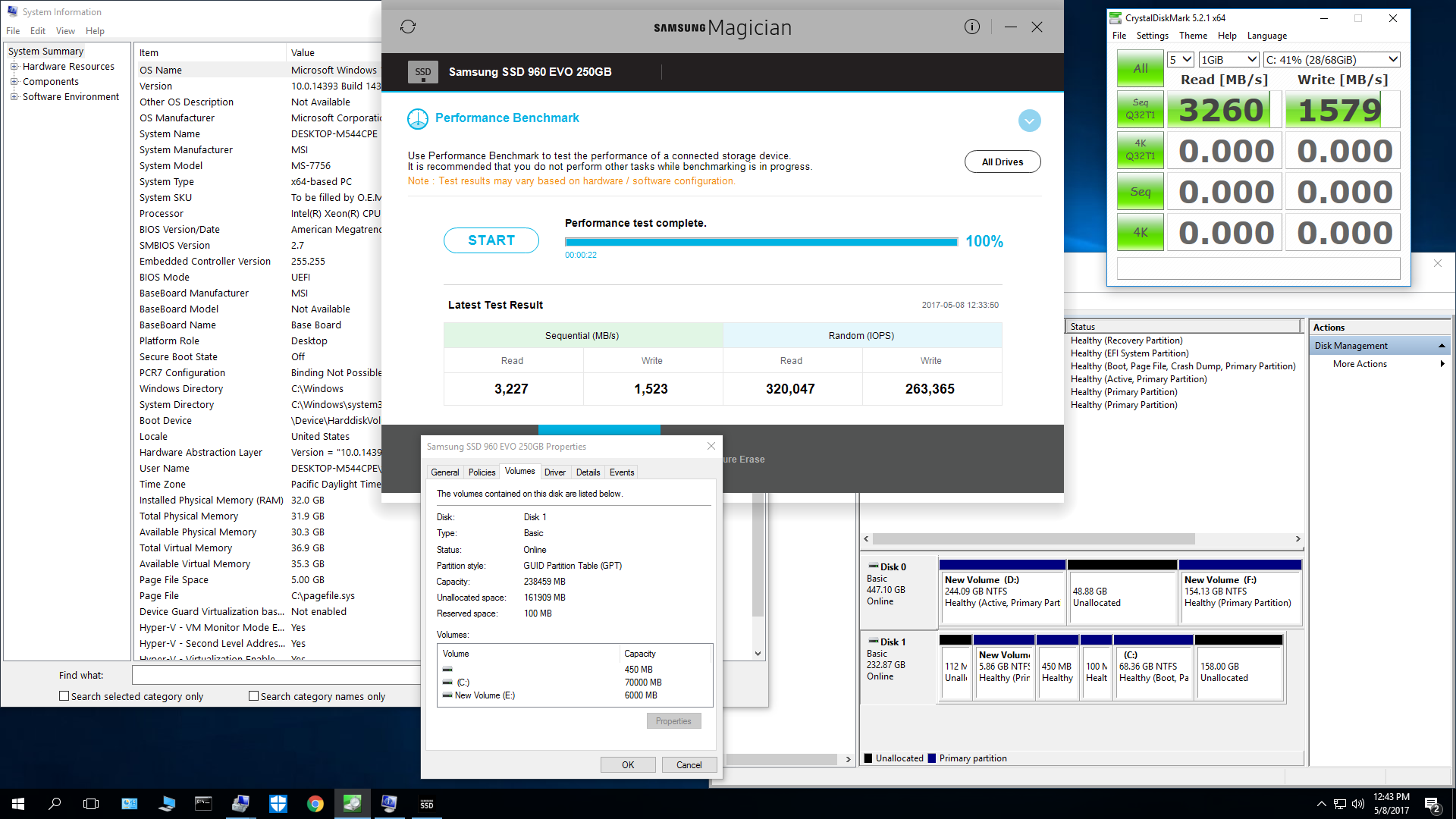Run all CrystalDiskMark tests with All button

(x=1141, y=68)
